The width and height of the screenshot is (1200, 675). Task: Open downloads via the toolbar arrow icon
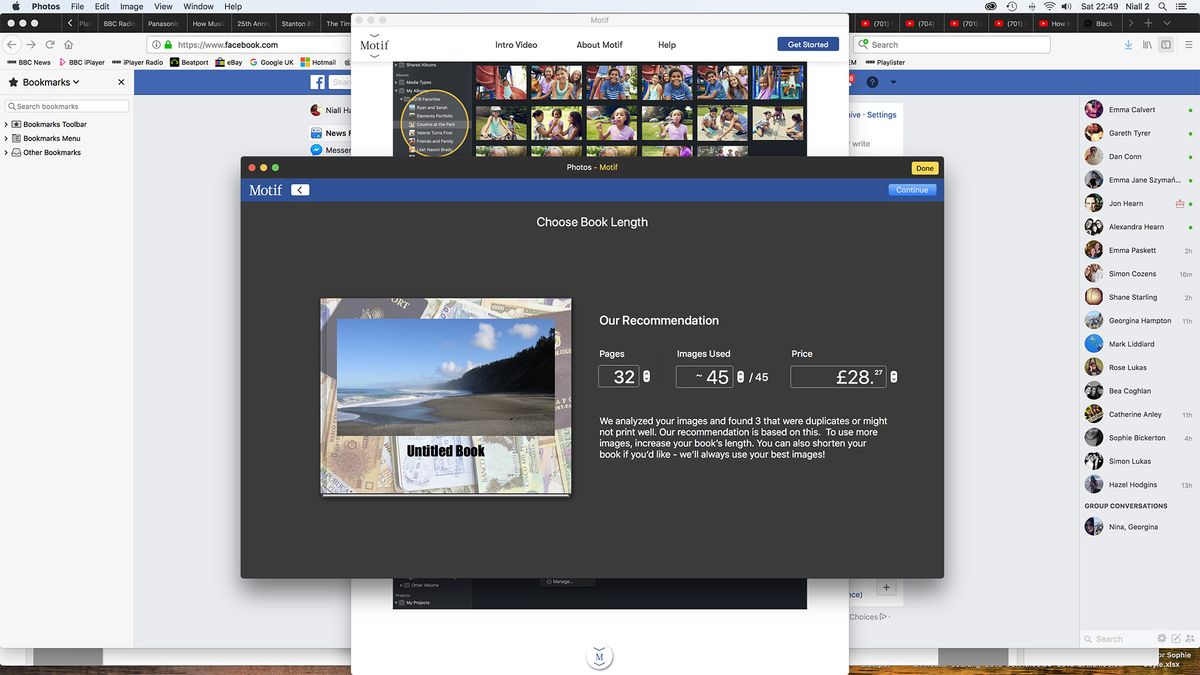point(1128,44)
